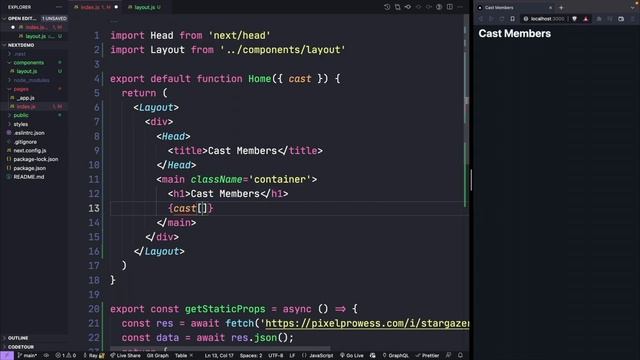Image resolution: width=640 pixels, height=360 pixels.
Task: Change encoding via UTF-8 indicator
Action: 276,356
